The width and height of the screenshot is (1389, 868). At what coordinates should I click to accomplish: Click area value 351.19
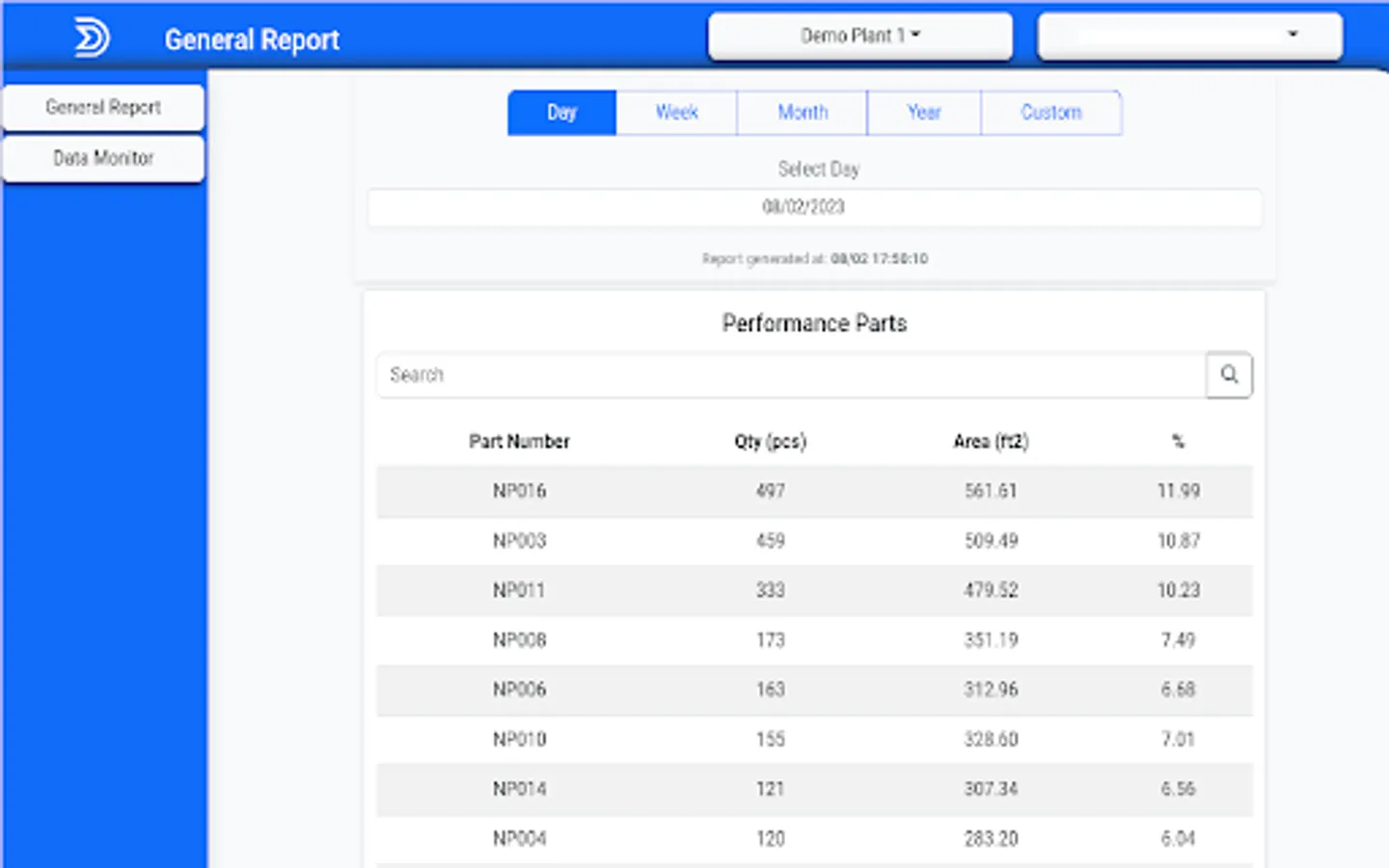pyautogui.click(x=991, y=640)
